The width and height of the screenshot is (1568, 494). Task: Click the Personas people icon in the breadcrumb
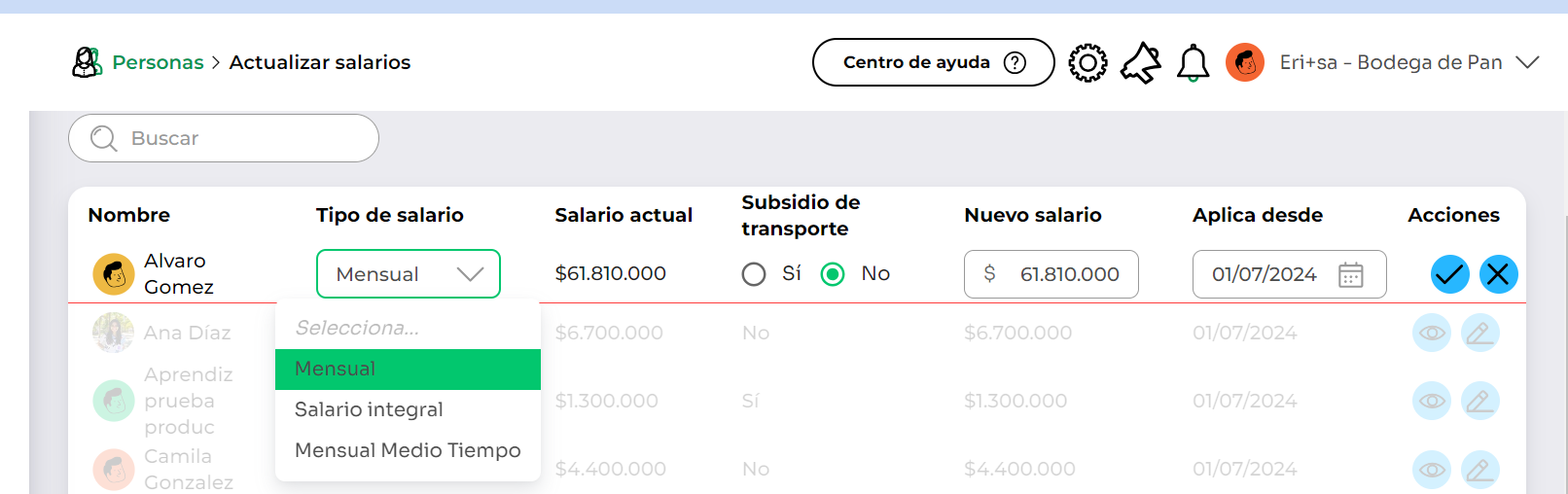click(87, 62)
